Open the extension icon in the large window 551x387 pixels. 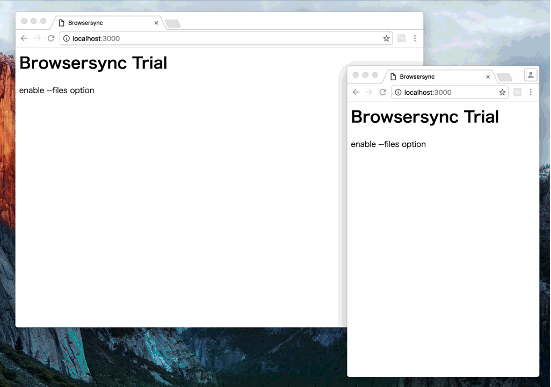(401, 38)
